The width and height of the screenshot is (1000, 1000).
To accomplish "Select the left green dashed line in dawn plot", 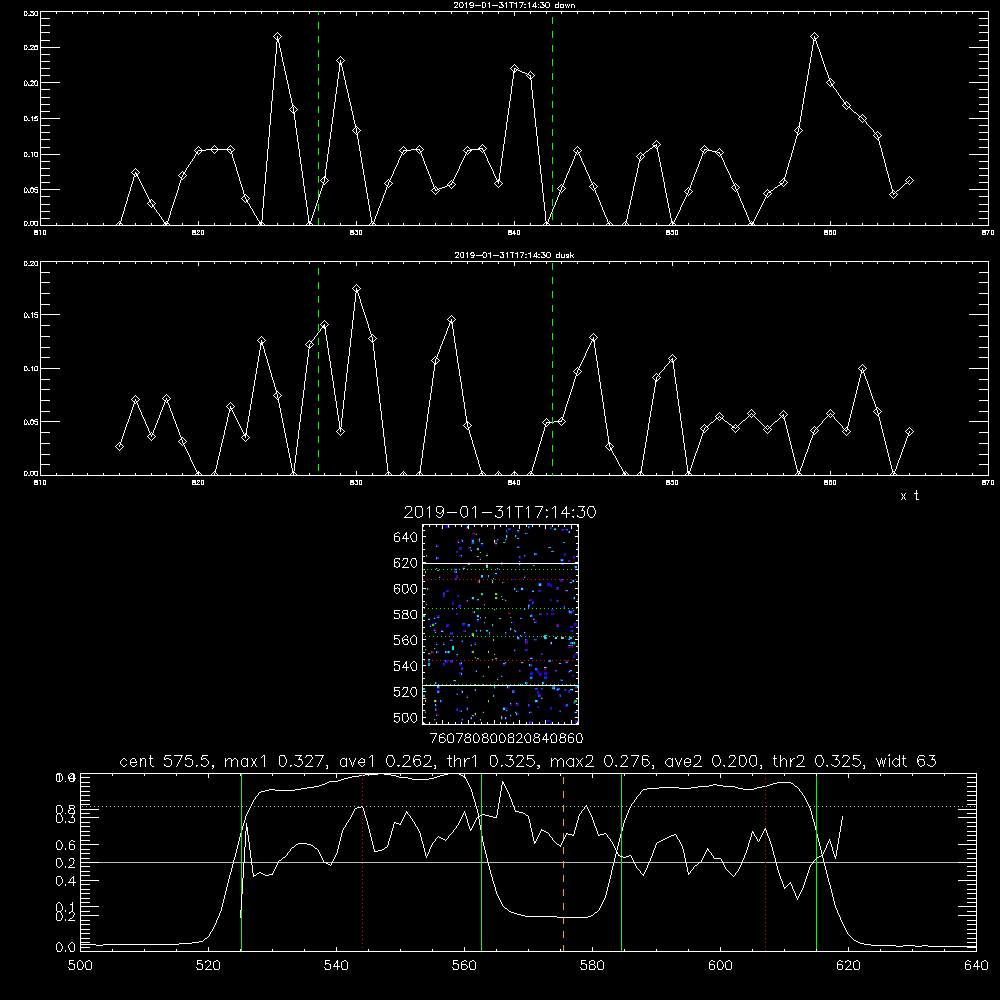I will coord(318,118).
